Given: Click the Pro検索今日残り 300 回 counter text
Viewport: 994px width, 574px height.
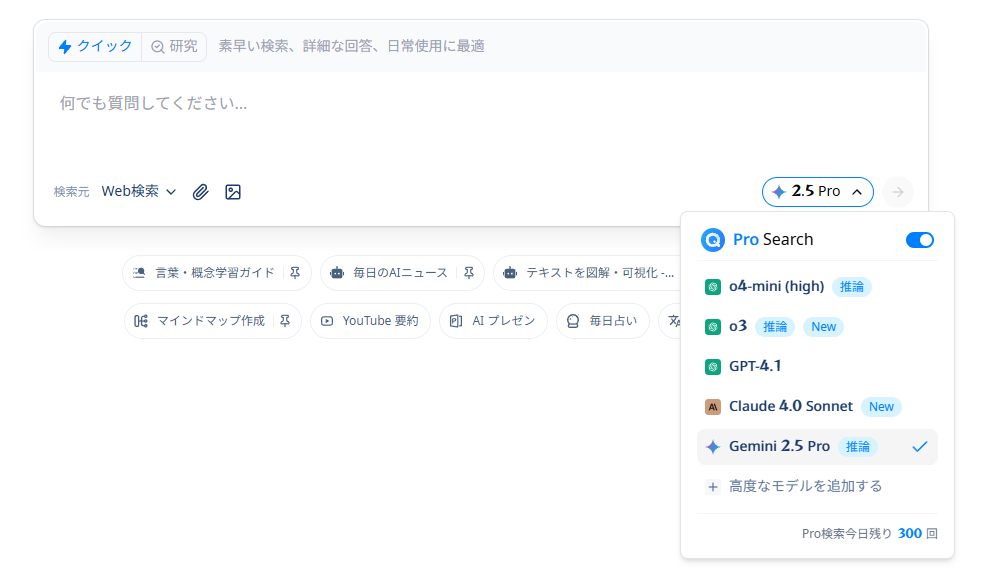Looking at the screenshot, I should click(869, 533).
